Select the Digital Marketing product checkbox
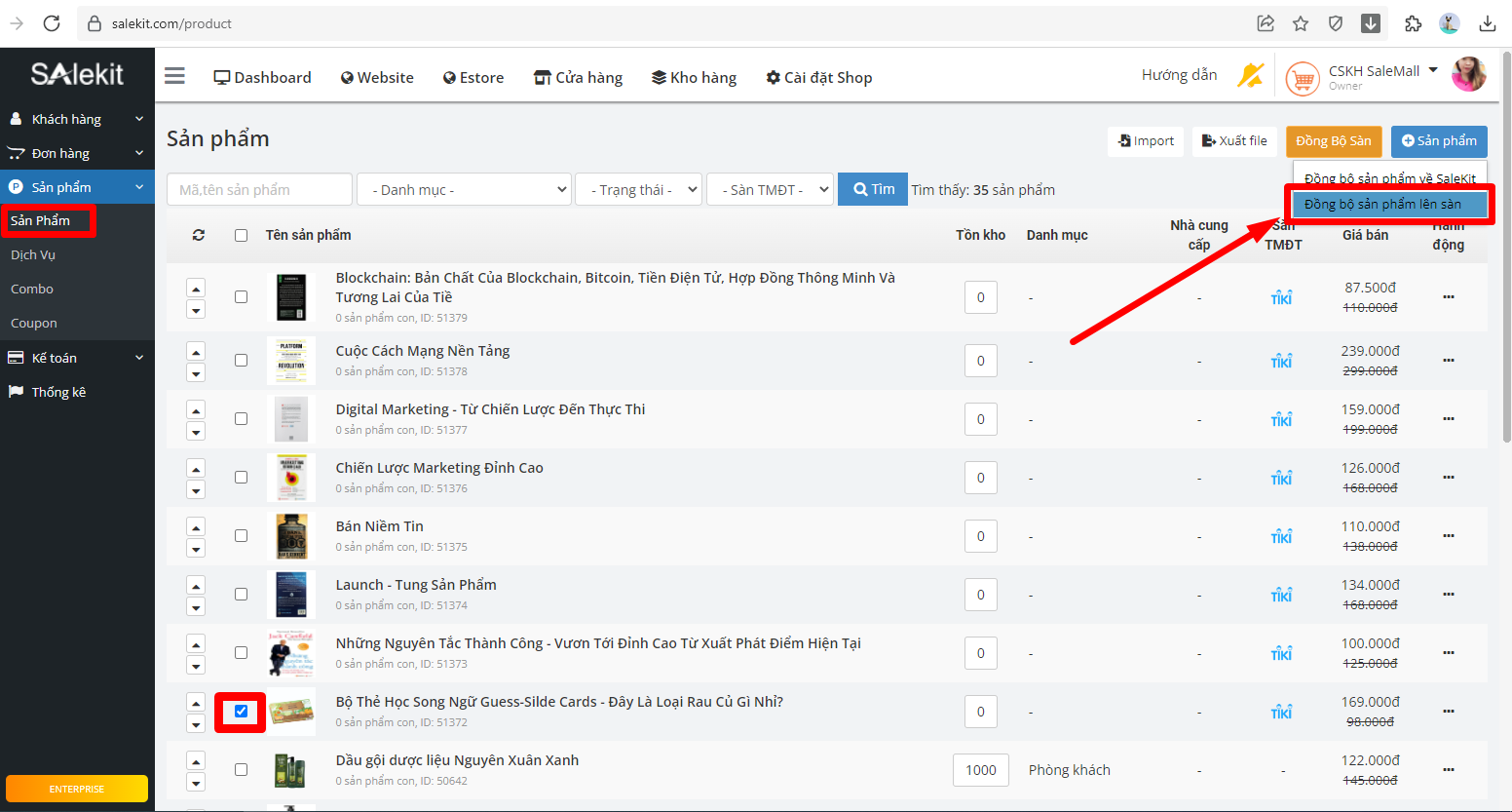Viewport: 1512px width, 812px height. tap(241, 419)
